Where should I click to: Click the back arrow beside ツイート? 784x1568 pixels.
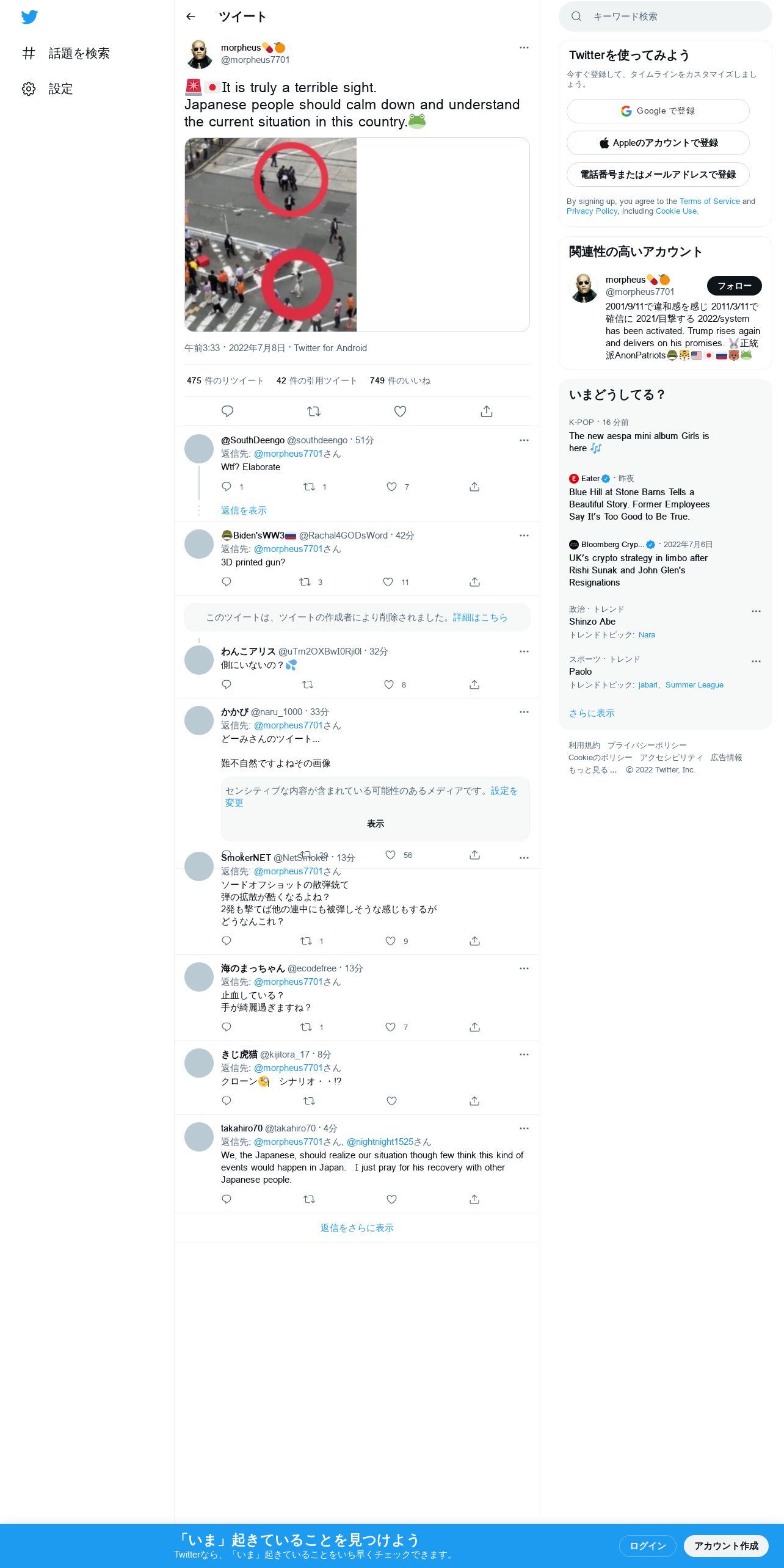(191, 16)
